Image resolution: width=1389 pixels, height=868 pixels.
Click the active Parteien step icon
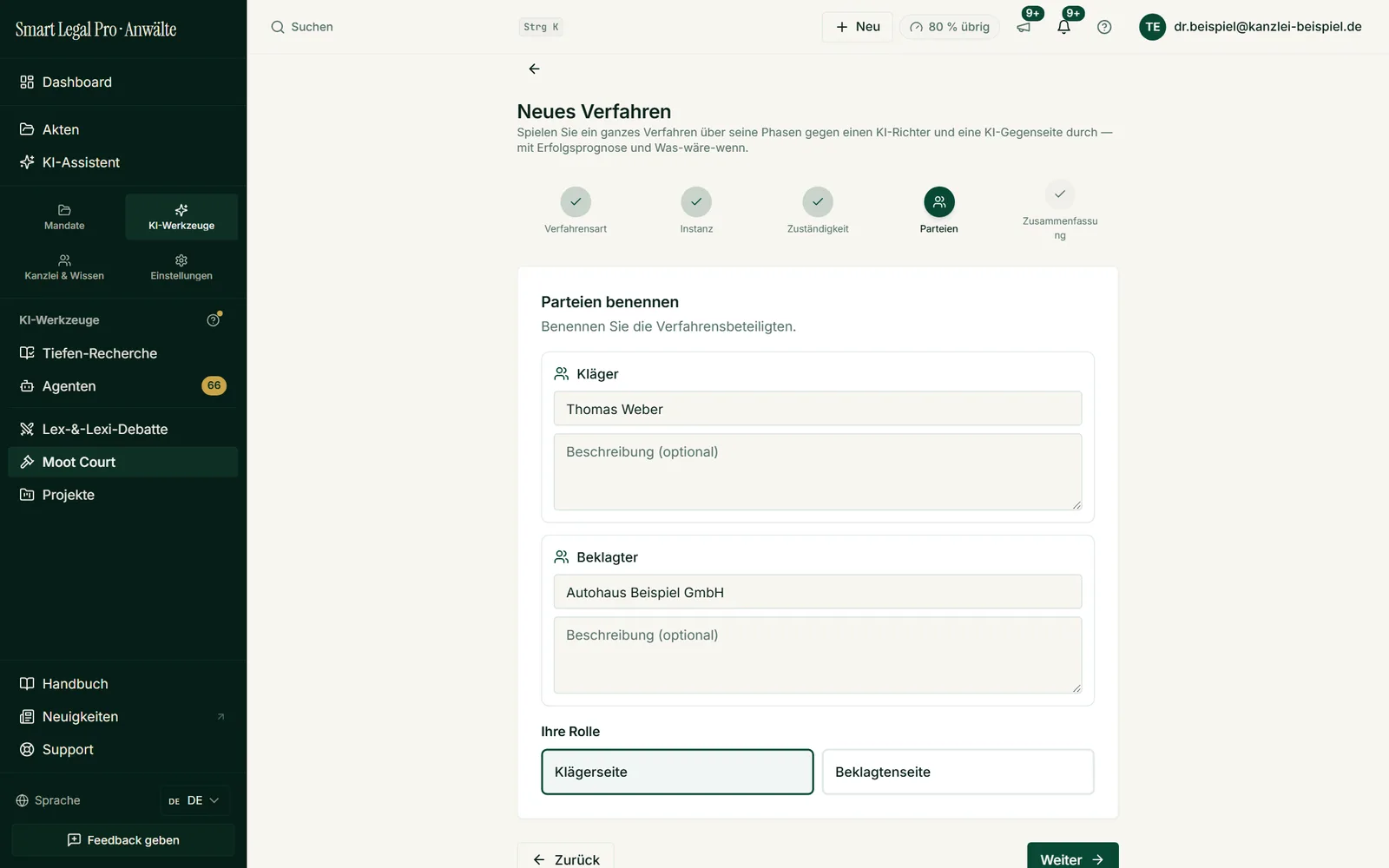939,202
